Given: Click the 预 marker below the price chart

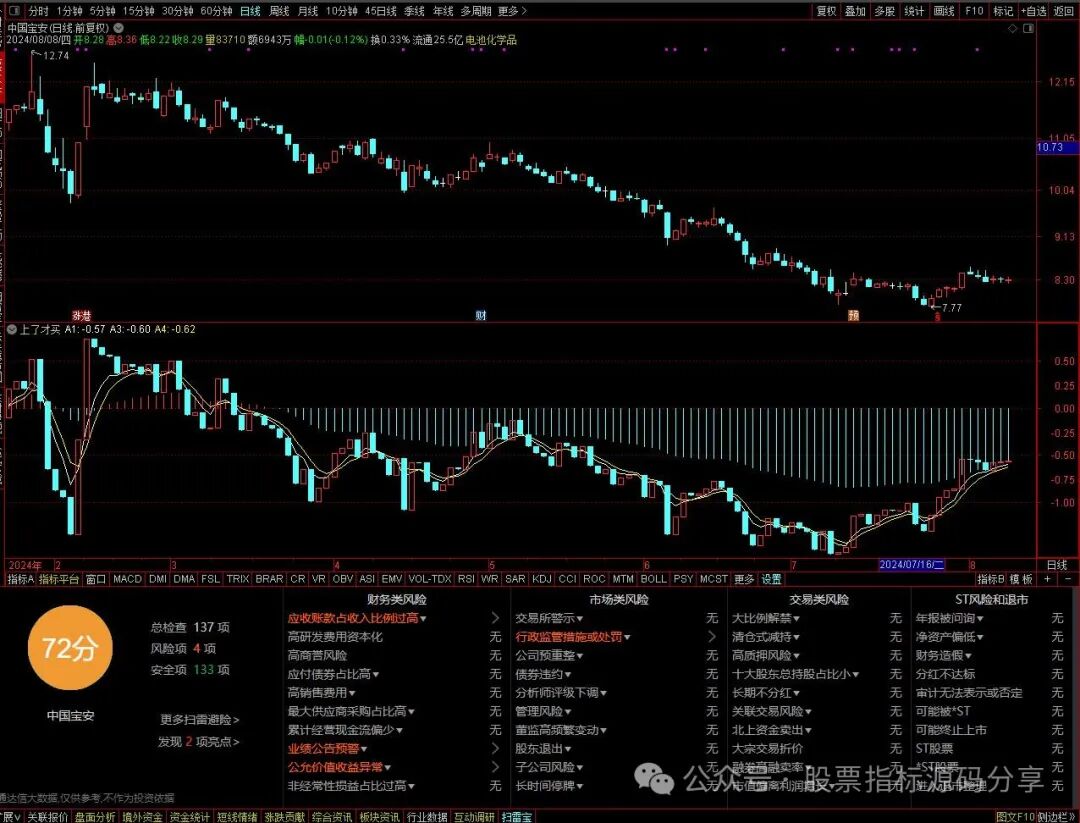Looking at the screenshot, I should coord(853,315).
